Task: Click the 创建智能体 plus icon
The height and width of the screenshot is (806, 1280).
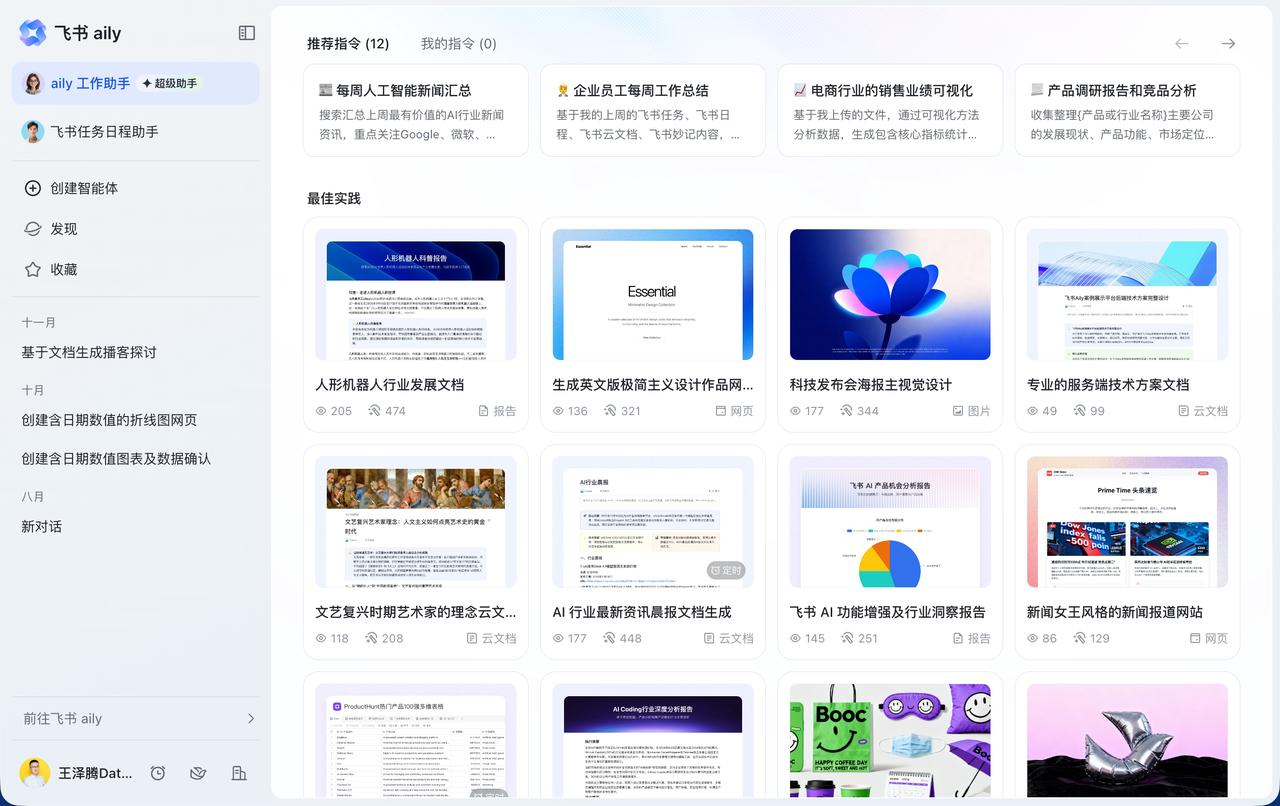Action: tap(33, 188)
